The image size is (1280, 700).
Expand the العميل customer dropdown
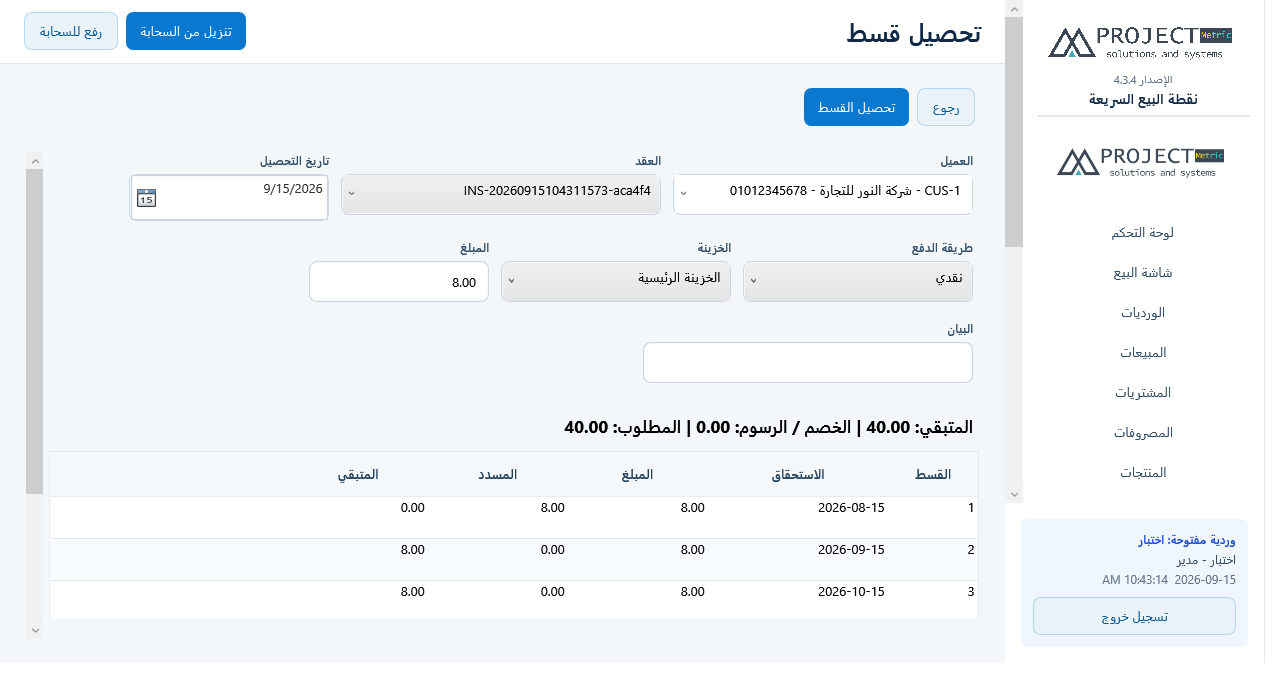pyautogui.click(x=823, y=194)
